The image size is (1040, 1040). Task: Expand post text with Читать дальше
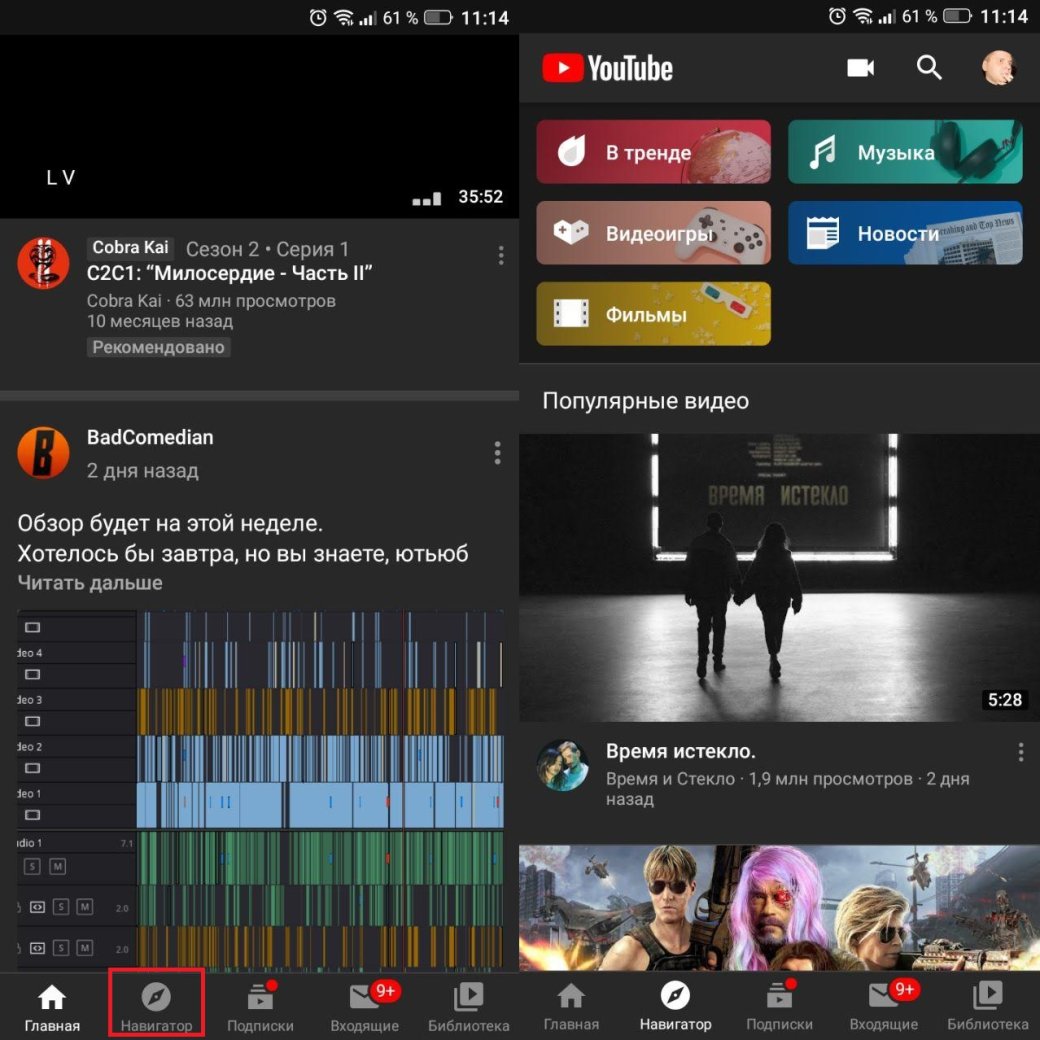[x=90, y=583]
